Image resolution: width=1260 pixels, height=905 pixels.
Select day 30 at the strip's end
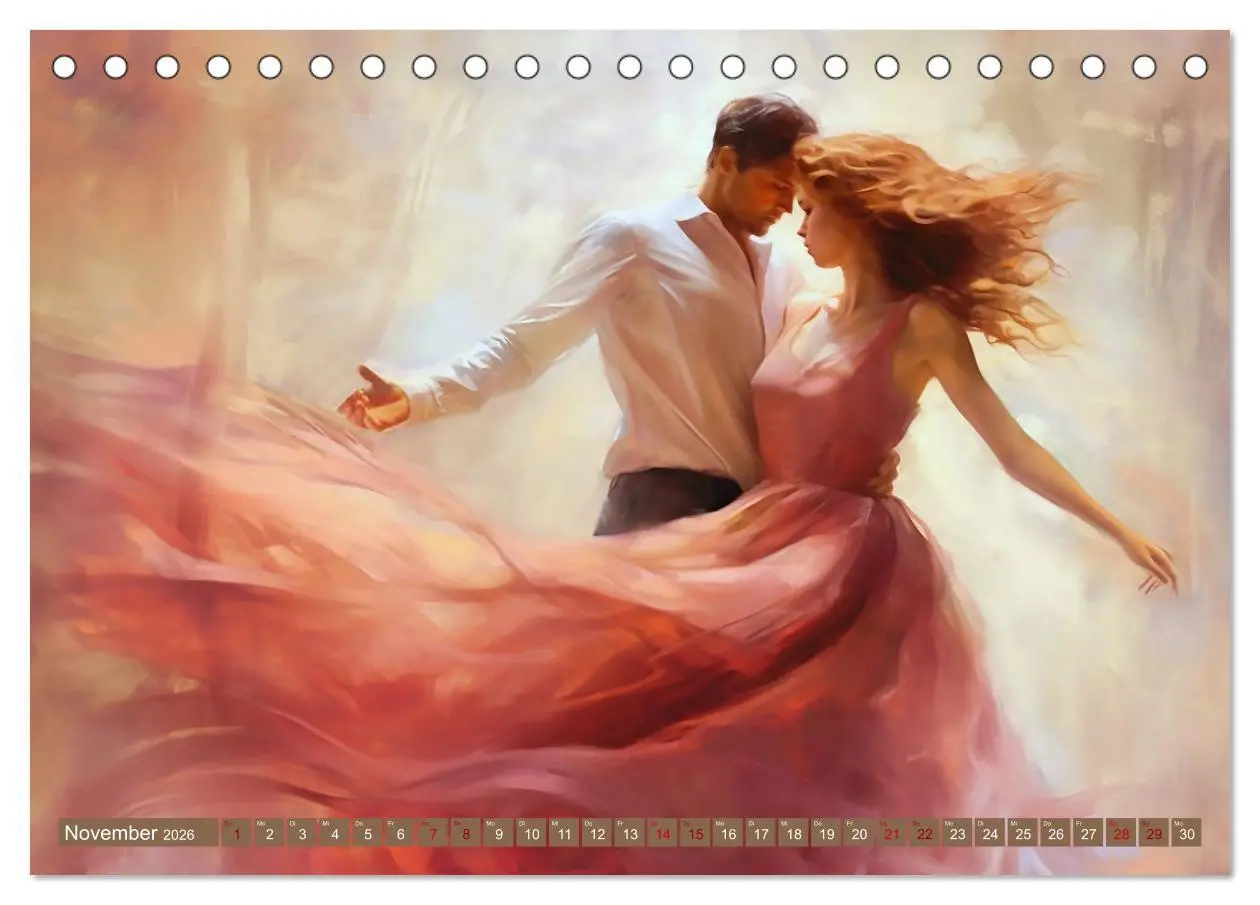click(1186, 832)
